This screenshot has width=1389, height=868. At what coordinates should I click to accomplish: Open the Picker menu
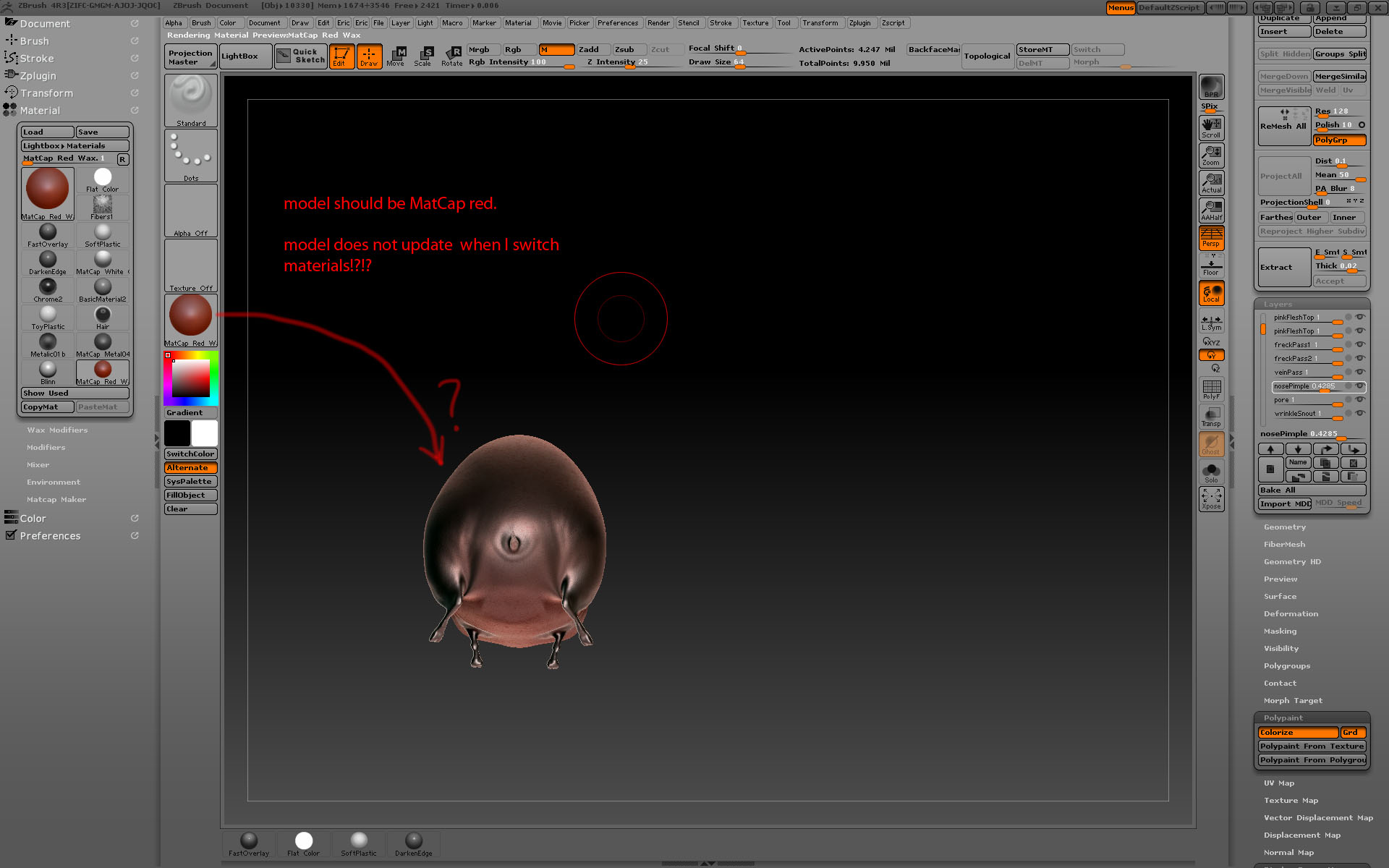[579, 23]
